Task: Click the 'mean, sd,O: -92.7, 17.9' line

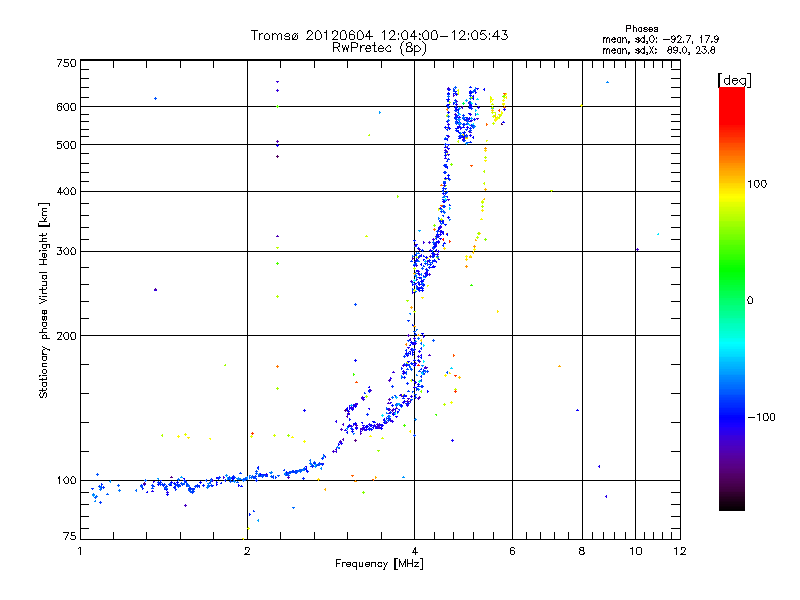Action: click(661, 39)
